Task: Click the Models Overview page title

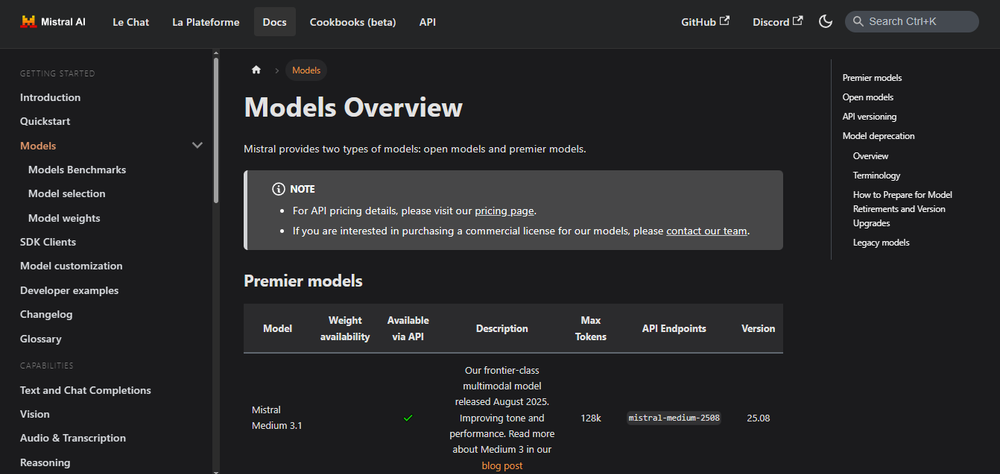Action: (x=353, y=107)
